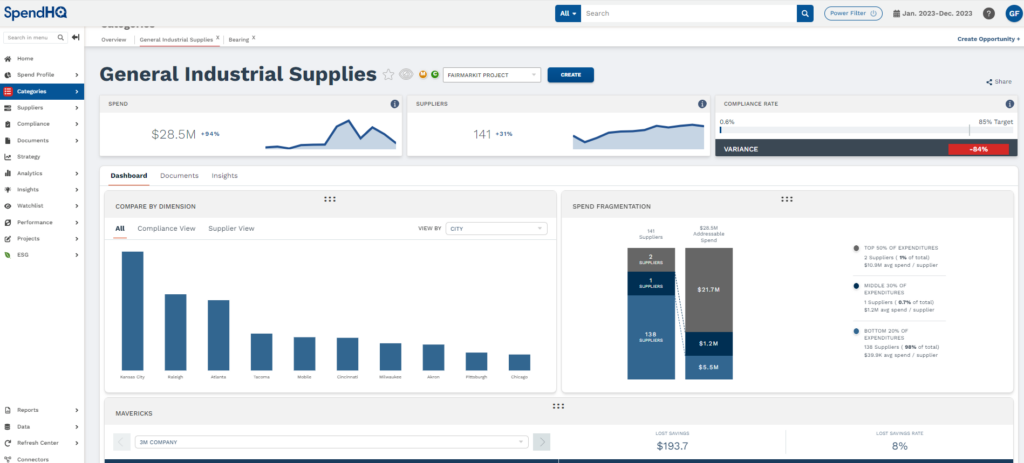
Task: Open Strategy from the sidebar
Action: click(x=28, y=157)
